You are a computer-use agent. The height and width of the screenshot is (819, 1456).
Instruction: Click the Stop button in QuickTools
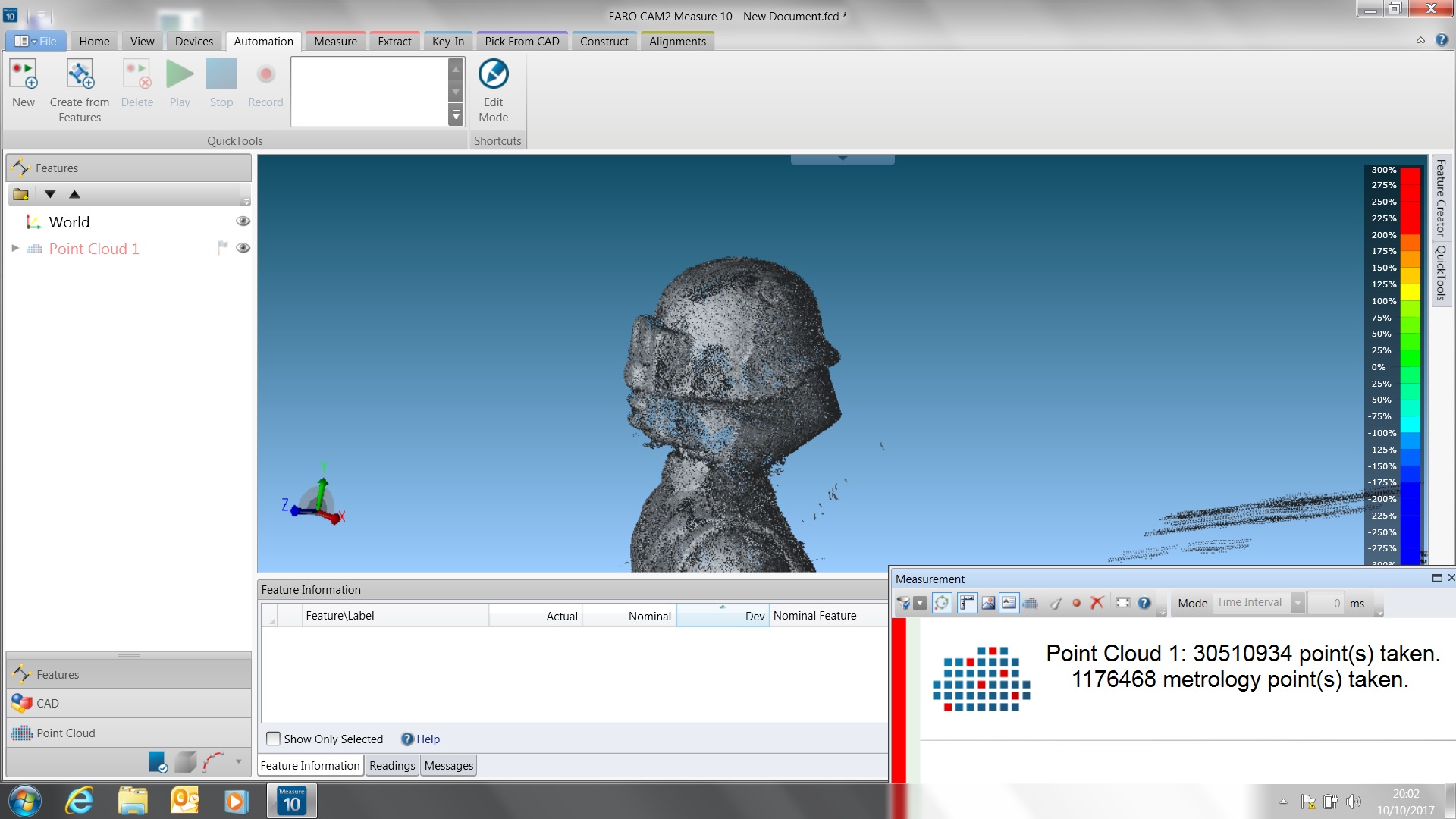coord(221,74)
